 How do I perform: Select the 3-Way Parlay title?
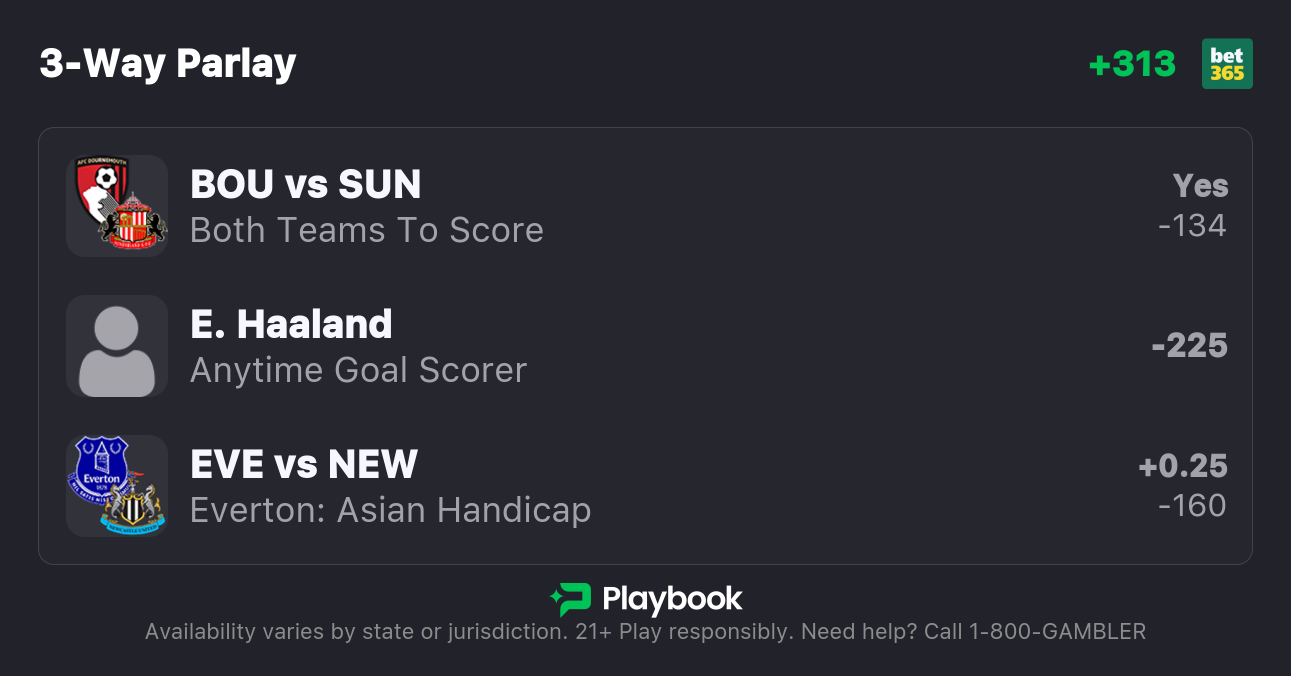[x=168, y=64]
